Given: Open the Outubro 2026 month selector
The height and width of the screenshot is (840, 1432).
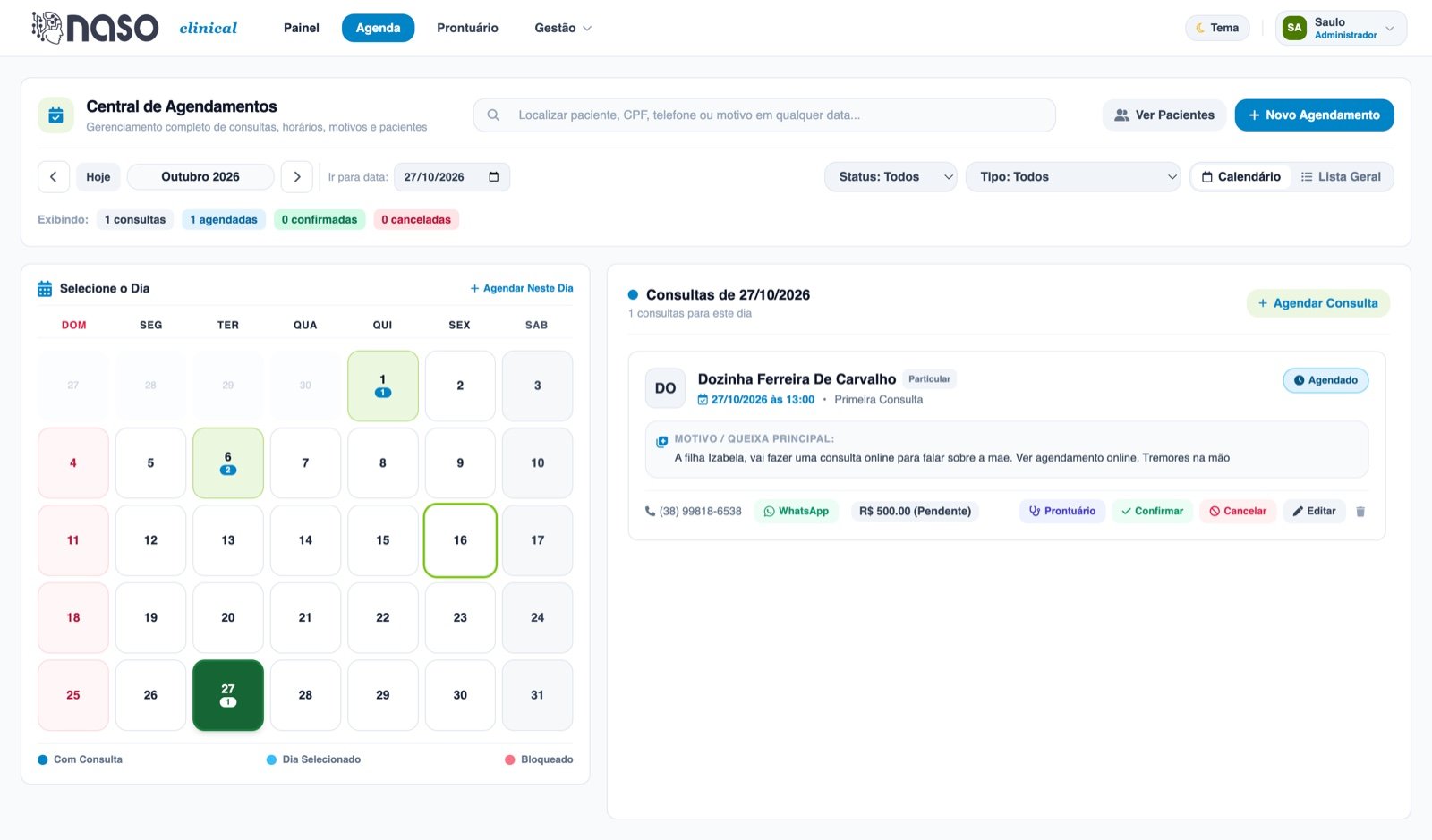Looking at the screenshot, I should (200, 177).
